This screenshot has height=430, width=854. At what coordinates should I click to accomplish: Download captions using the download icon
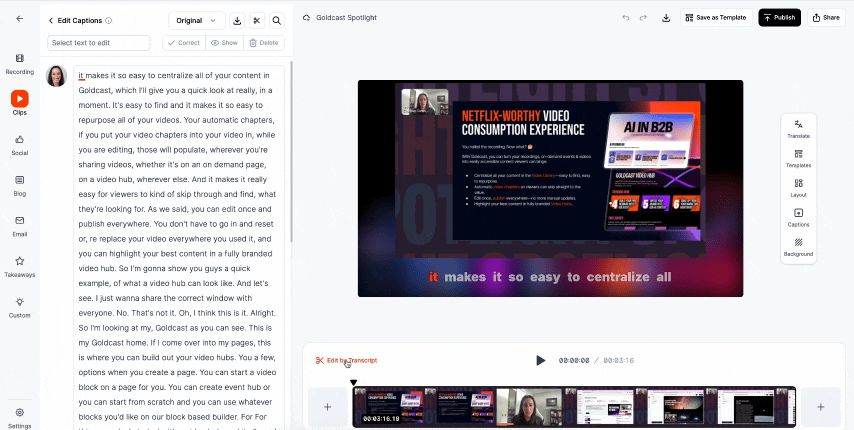[x=237, y=20]
